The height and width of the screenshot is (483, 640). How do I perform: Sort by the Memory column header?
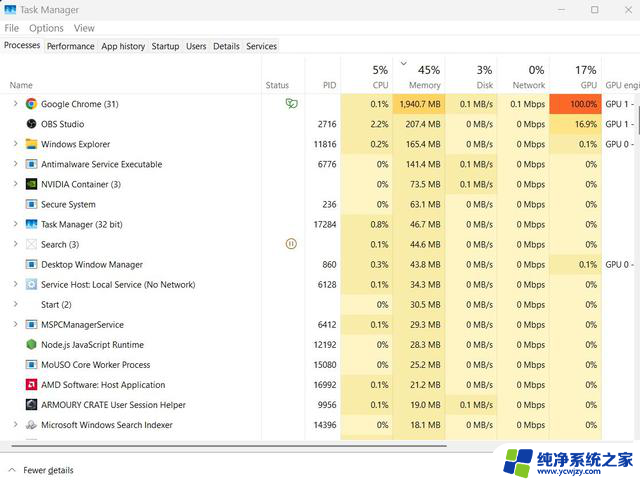(418, 75)
